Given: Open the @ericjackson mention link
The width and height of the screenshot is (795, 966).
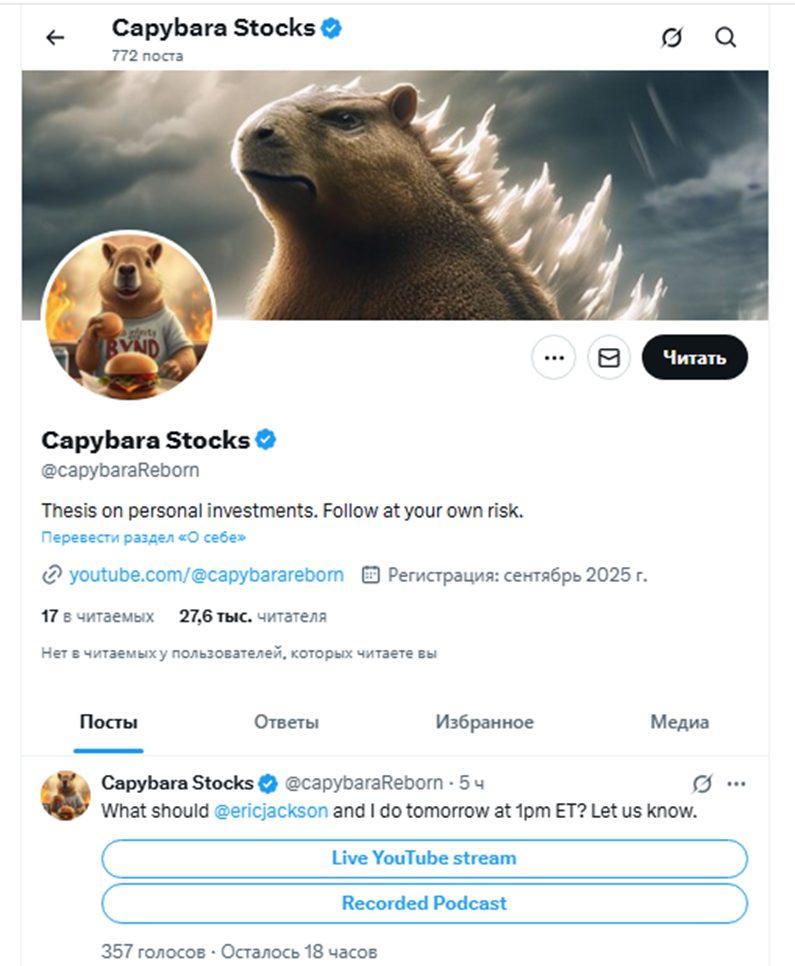Looking at the screenshot, I should point(271,810).
